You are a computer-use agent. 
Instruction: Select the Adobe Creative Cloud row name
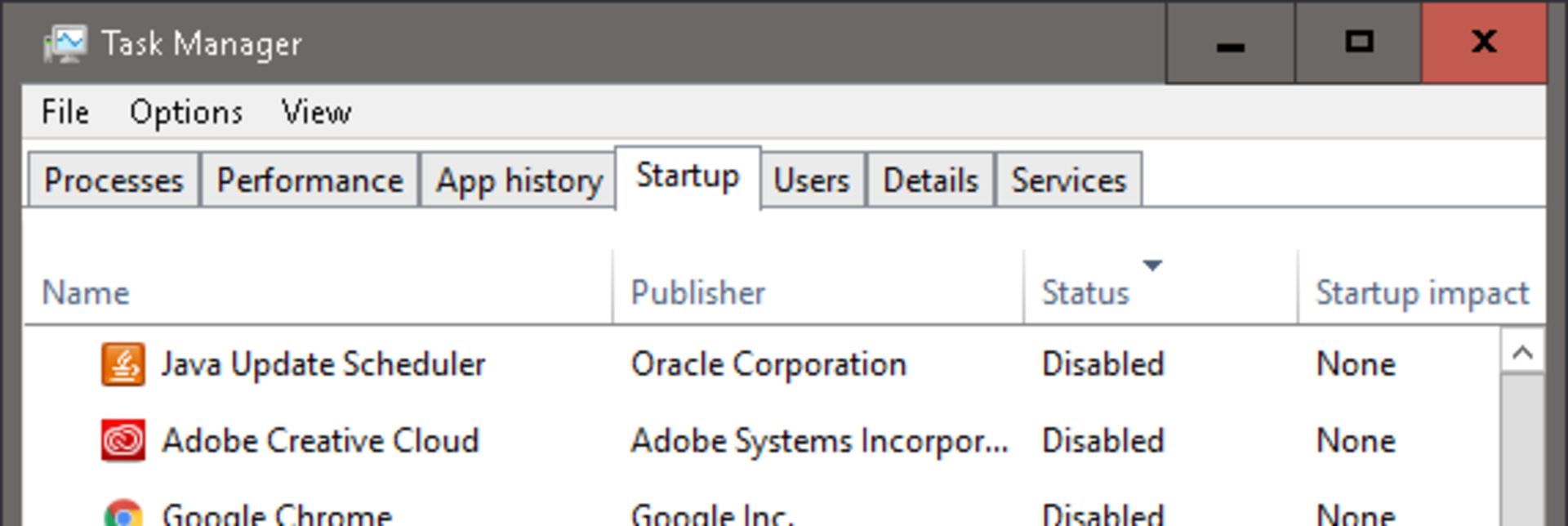[x=320, y=441]
